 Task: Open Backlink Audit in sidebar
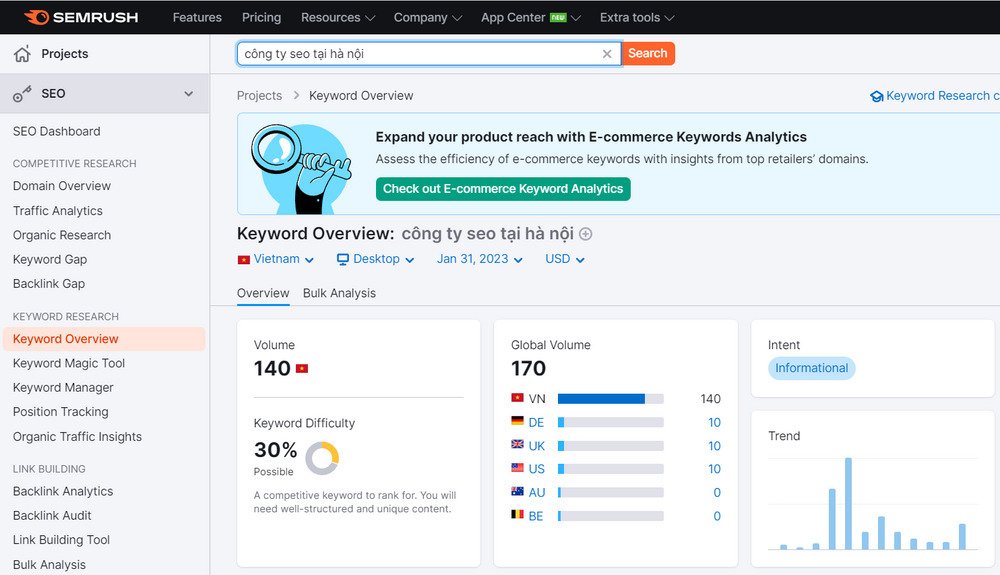pos(52,516)
